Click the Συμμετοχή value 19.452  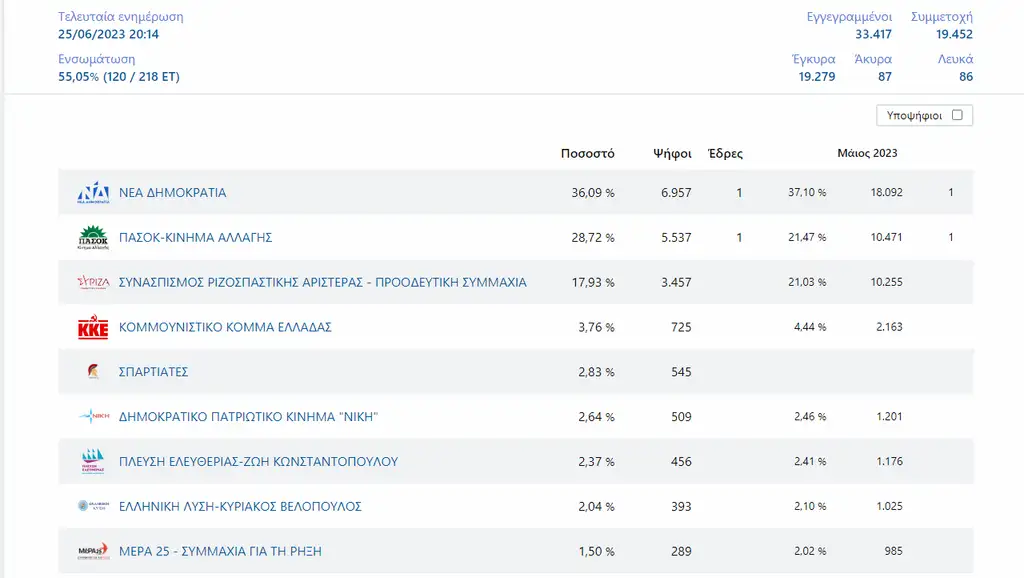pos(954,34)
